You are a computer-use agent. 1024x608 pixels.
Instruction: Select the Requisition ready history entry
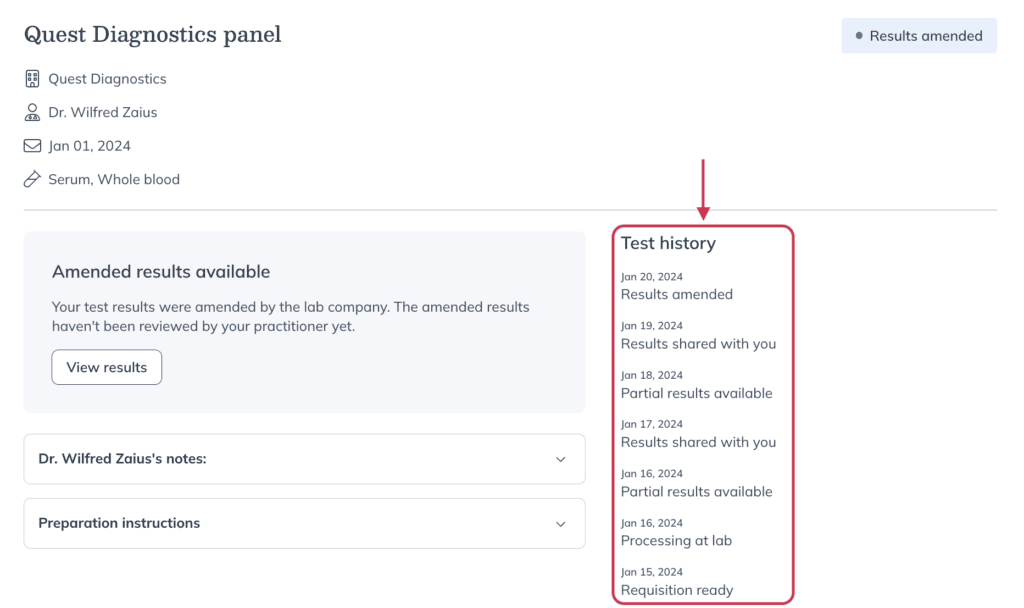pyautogui.click(x=677, y=581)
